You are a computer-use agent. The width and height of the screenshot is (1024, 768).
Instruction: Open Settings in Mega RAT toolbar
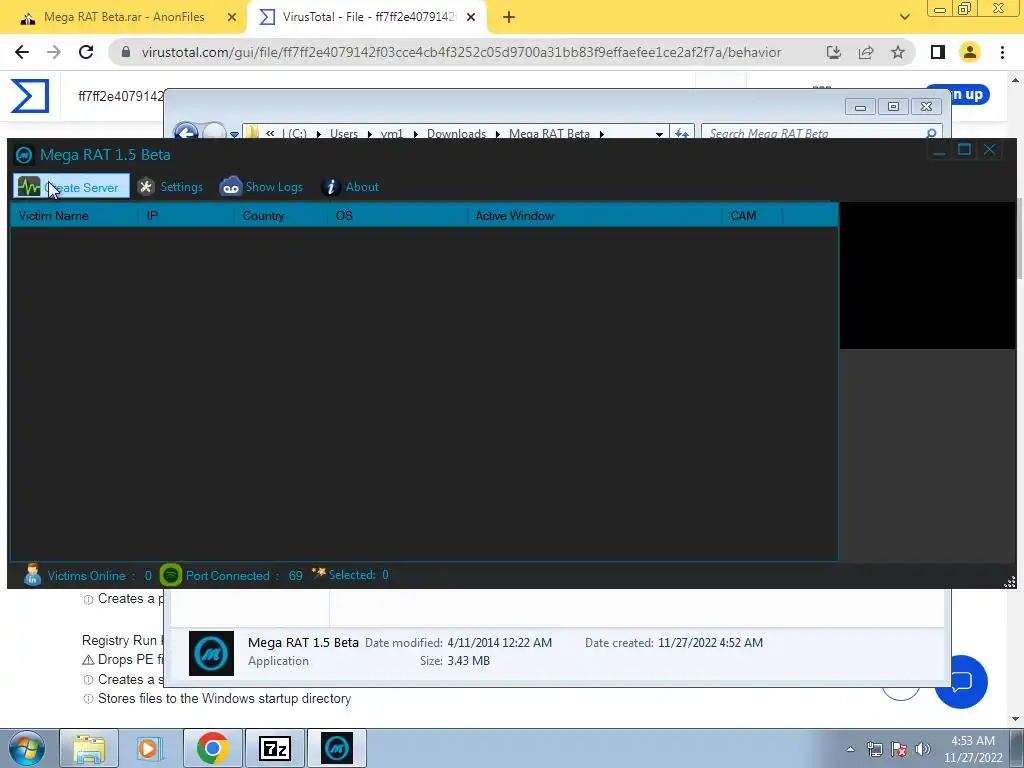click(x=170, y=187)
